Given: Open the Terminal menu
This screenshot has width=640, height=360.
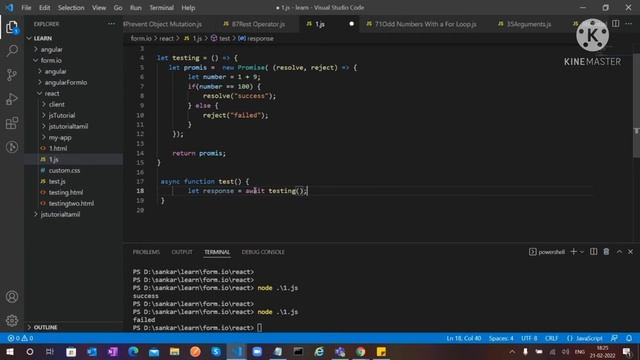Looking at the screenshot, I should point(161,8).
